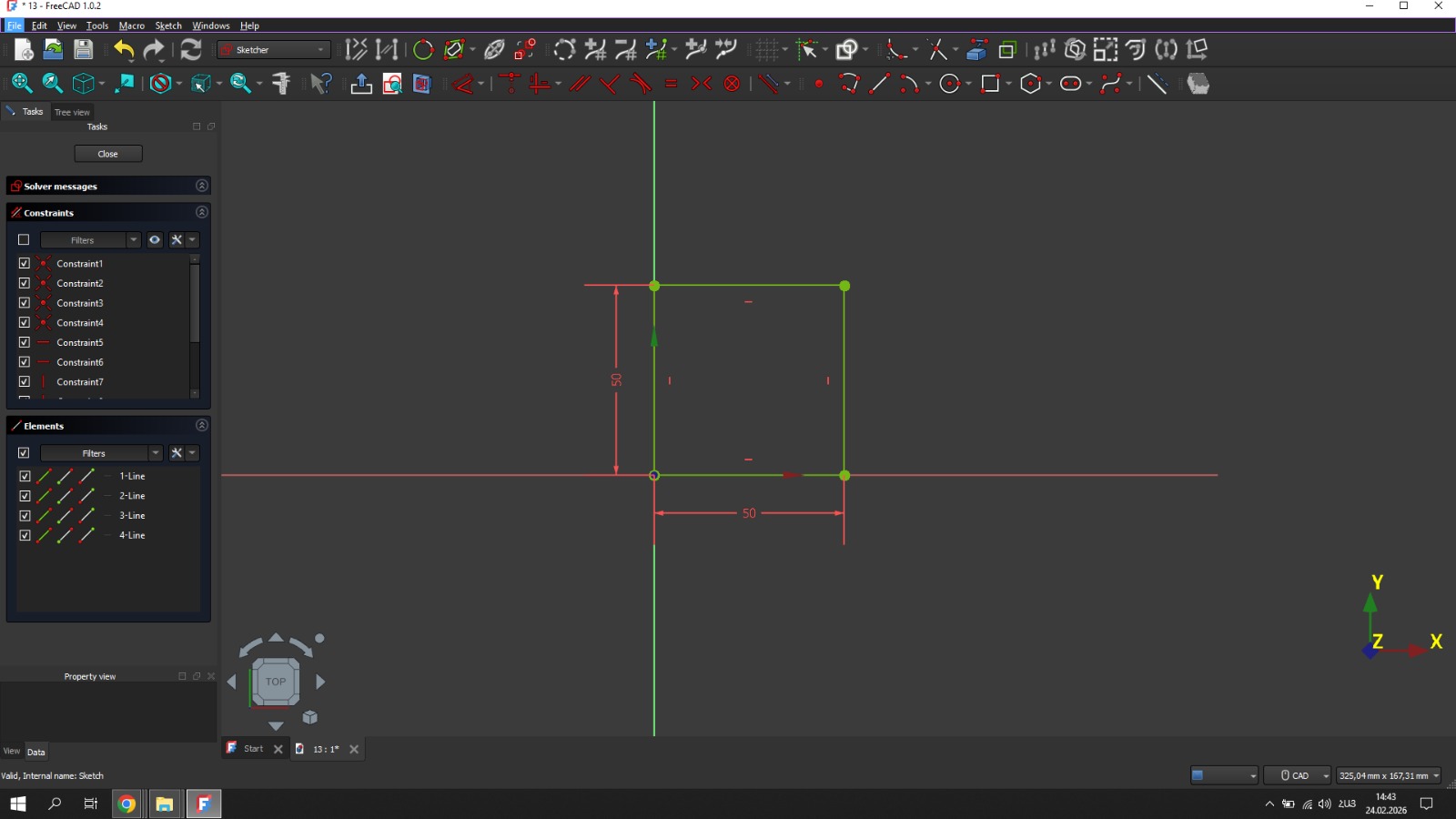The height and width of the screenshot is (819, 1456).
Task: Toggle Constraint2 checkbox
Action: 25,283
